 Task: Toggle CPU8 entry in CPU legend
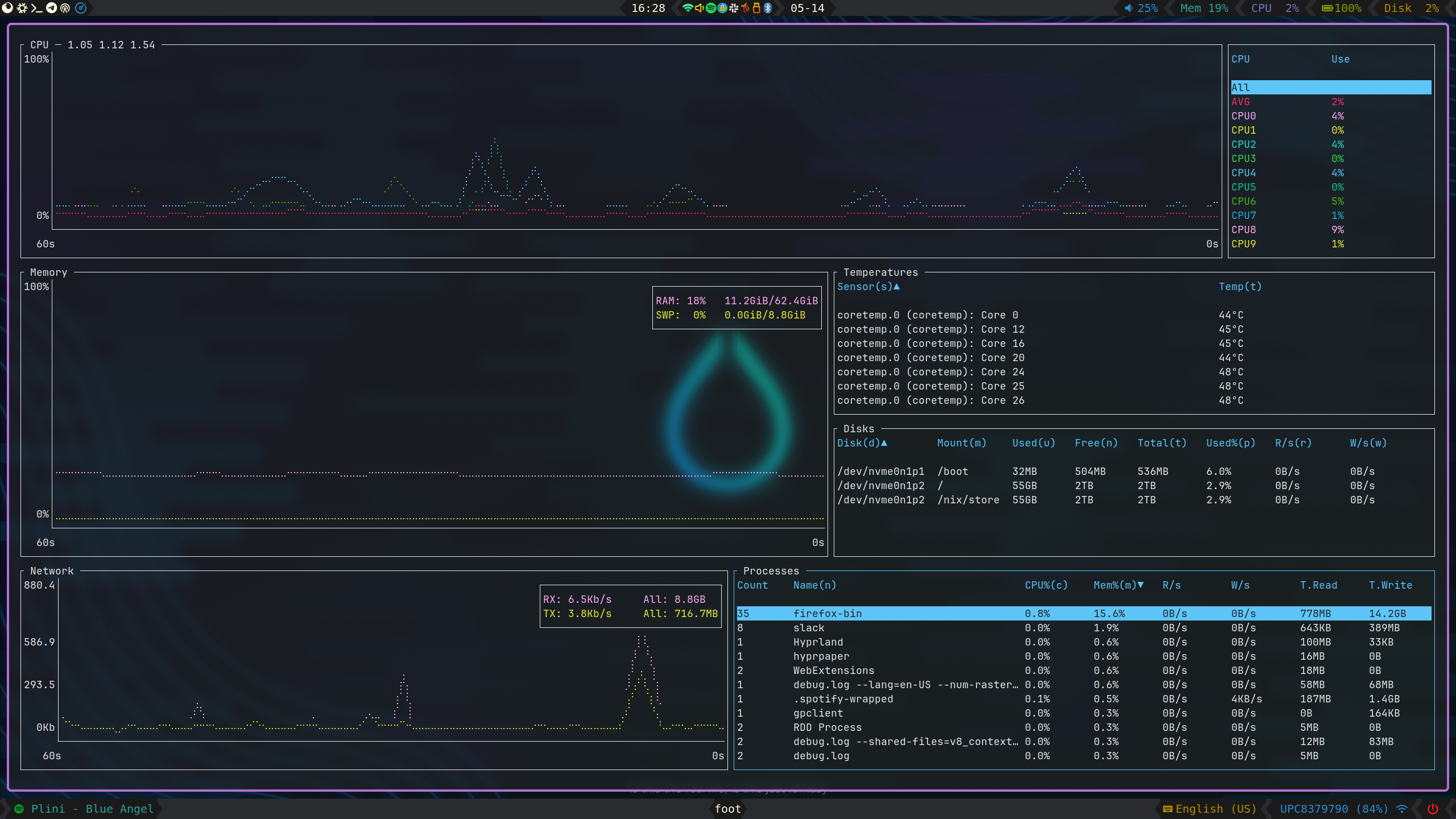pos(1244,230)
